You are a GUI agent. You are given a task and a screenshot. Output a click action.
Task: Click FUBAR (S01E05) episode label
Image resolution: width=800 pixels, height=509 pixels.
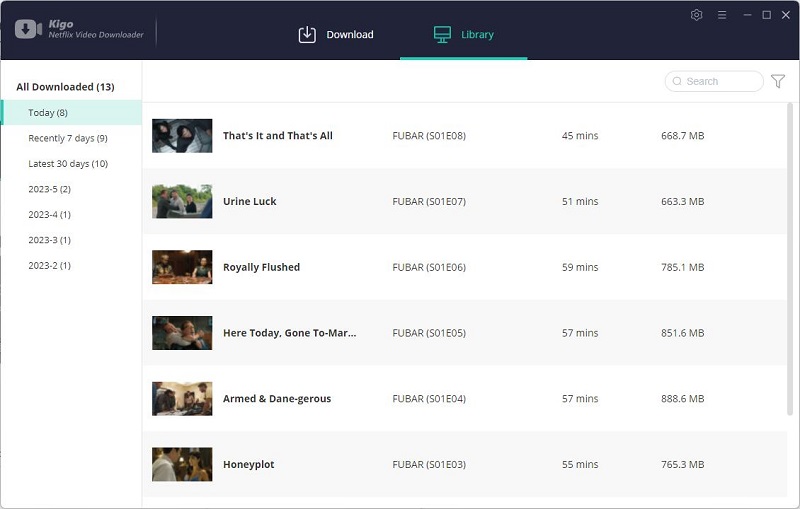click(429, 333)
